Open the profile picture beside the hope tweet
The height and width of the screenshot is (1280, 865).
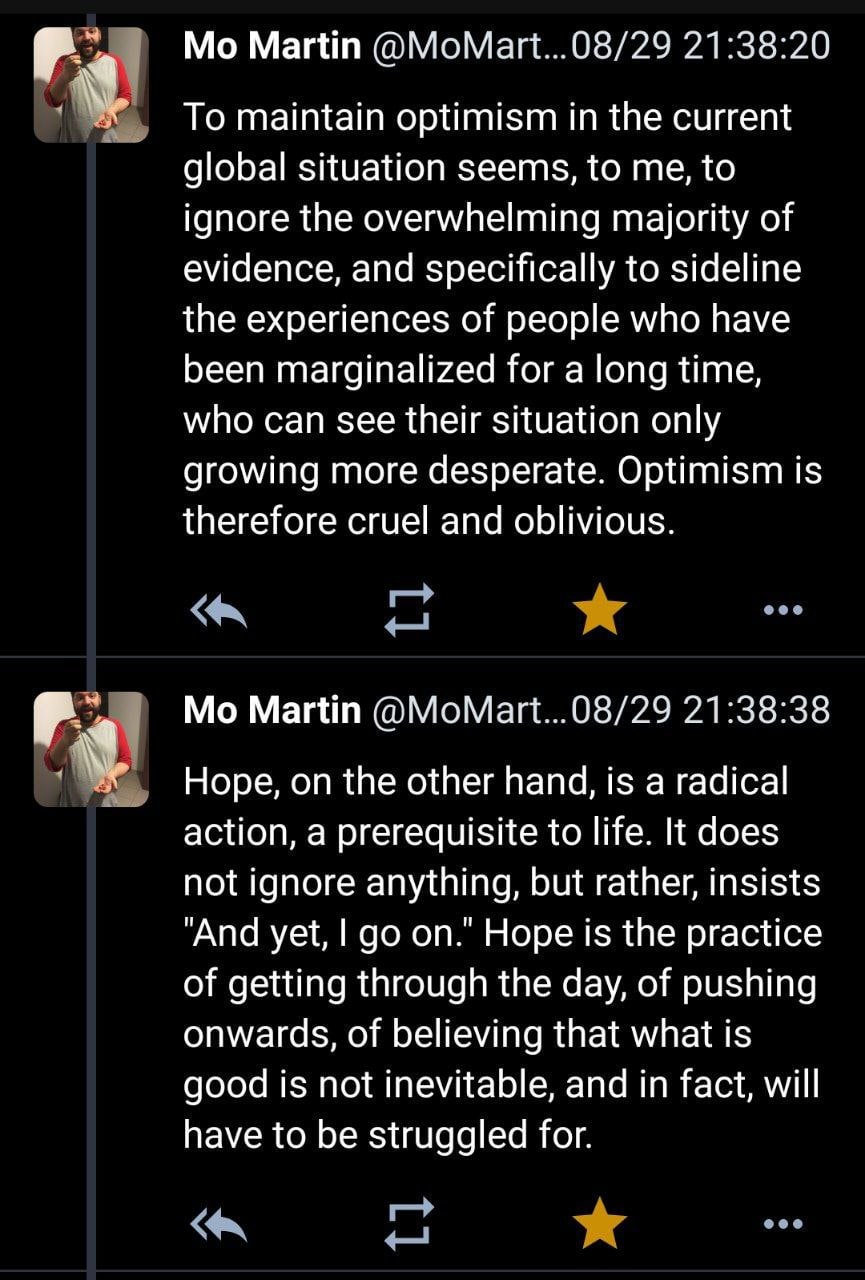(x=91, y=749)
